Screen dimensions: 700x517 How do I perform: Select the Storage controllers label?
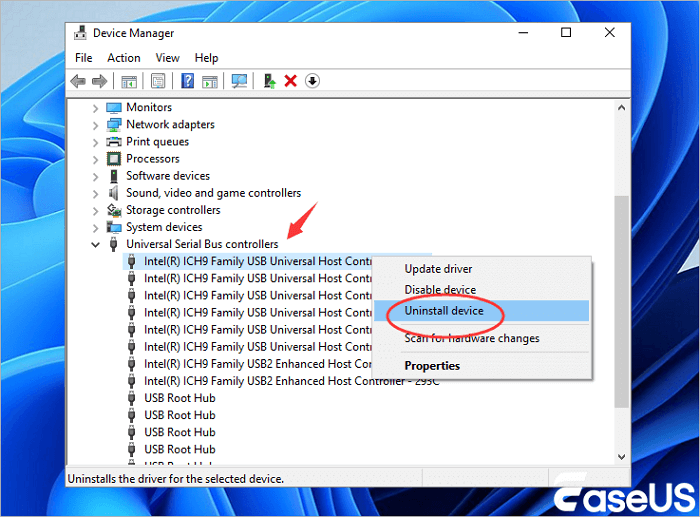click(x=173, y=210)
